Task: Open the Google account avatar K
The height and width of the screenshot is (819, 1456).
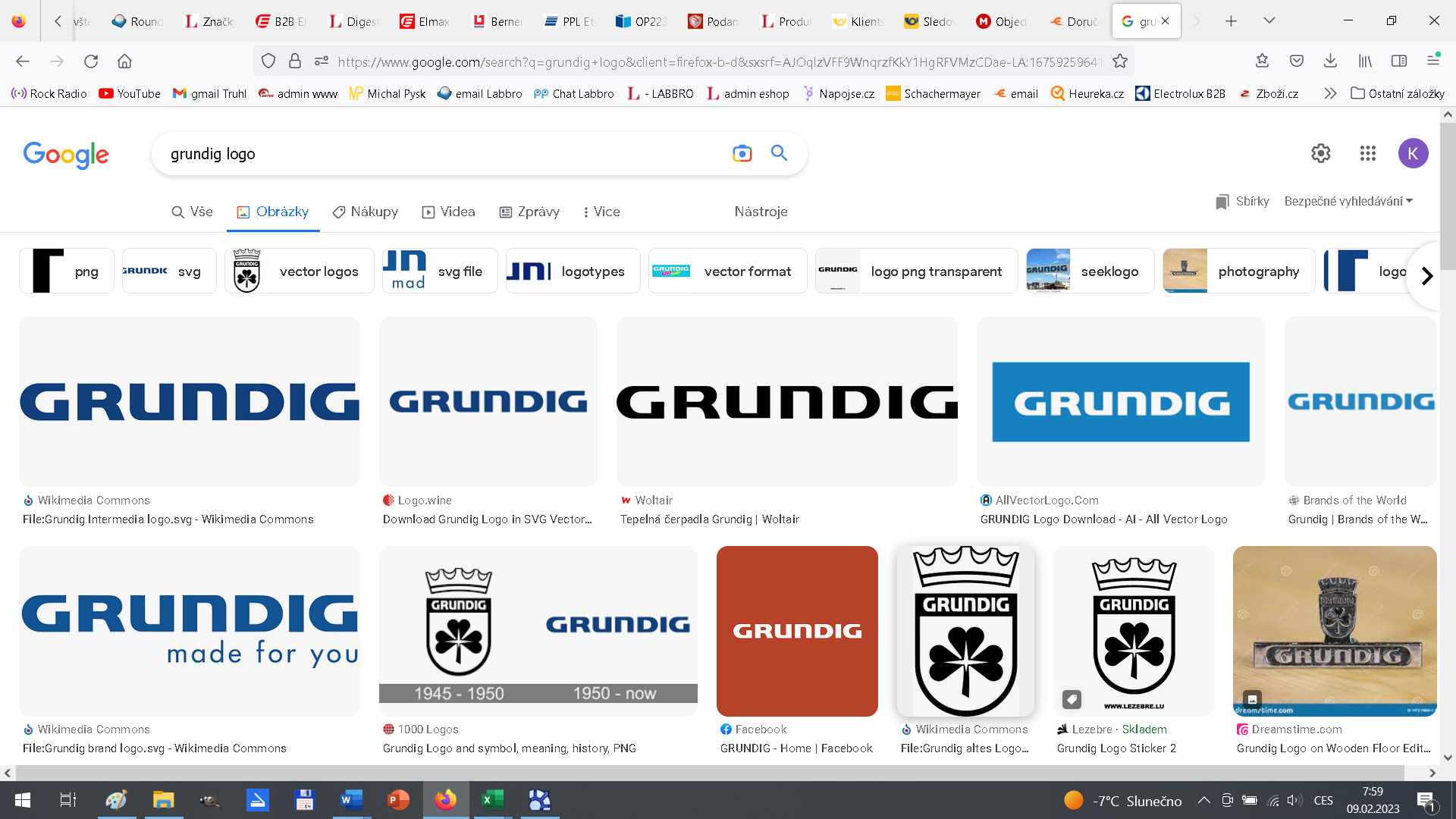Action: (x=1414, y=153)
